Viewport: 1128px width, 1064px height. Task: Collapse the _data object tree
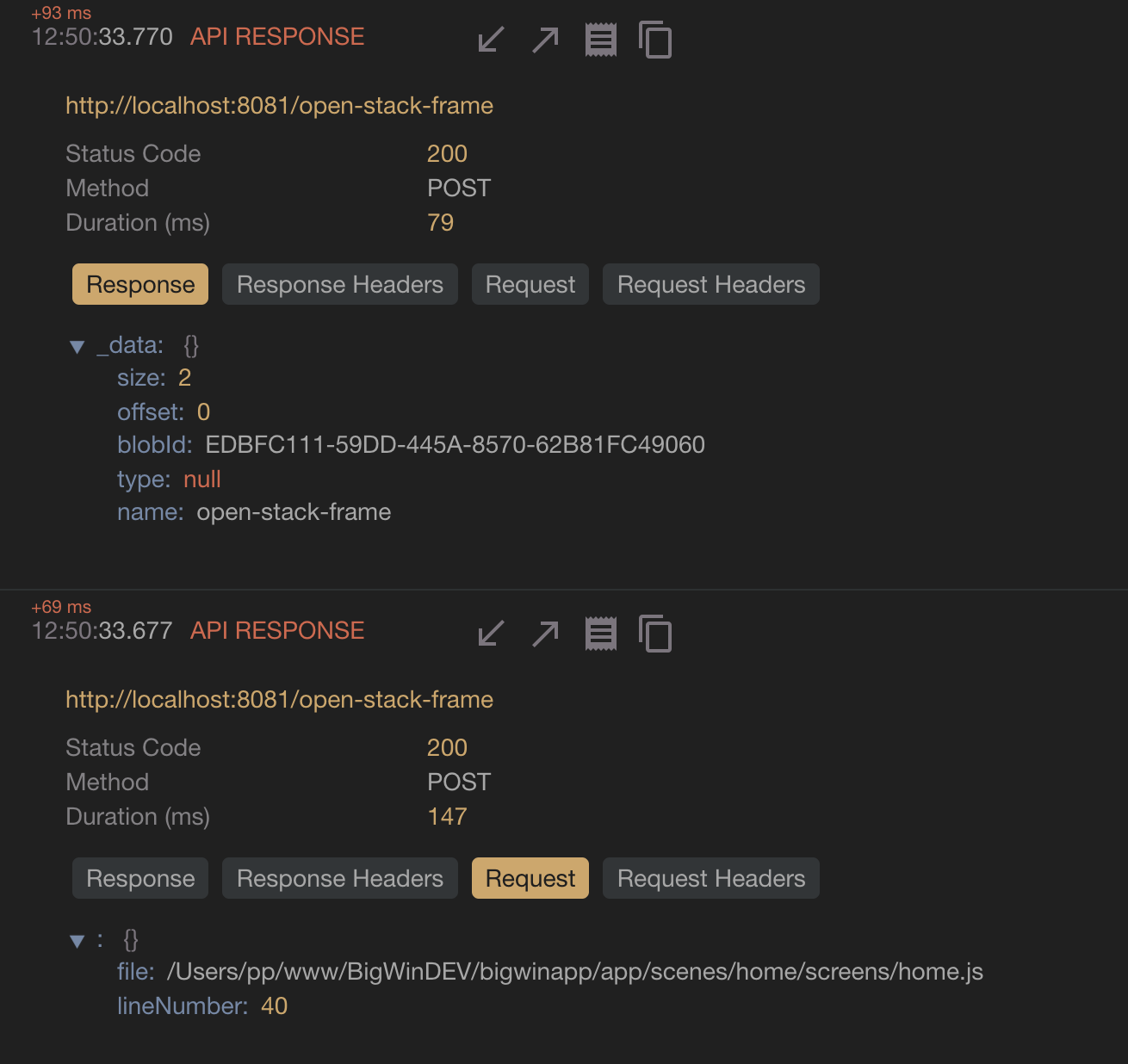pyautogui.click(x=78, y=345)
